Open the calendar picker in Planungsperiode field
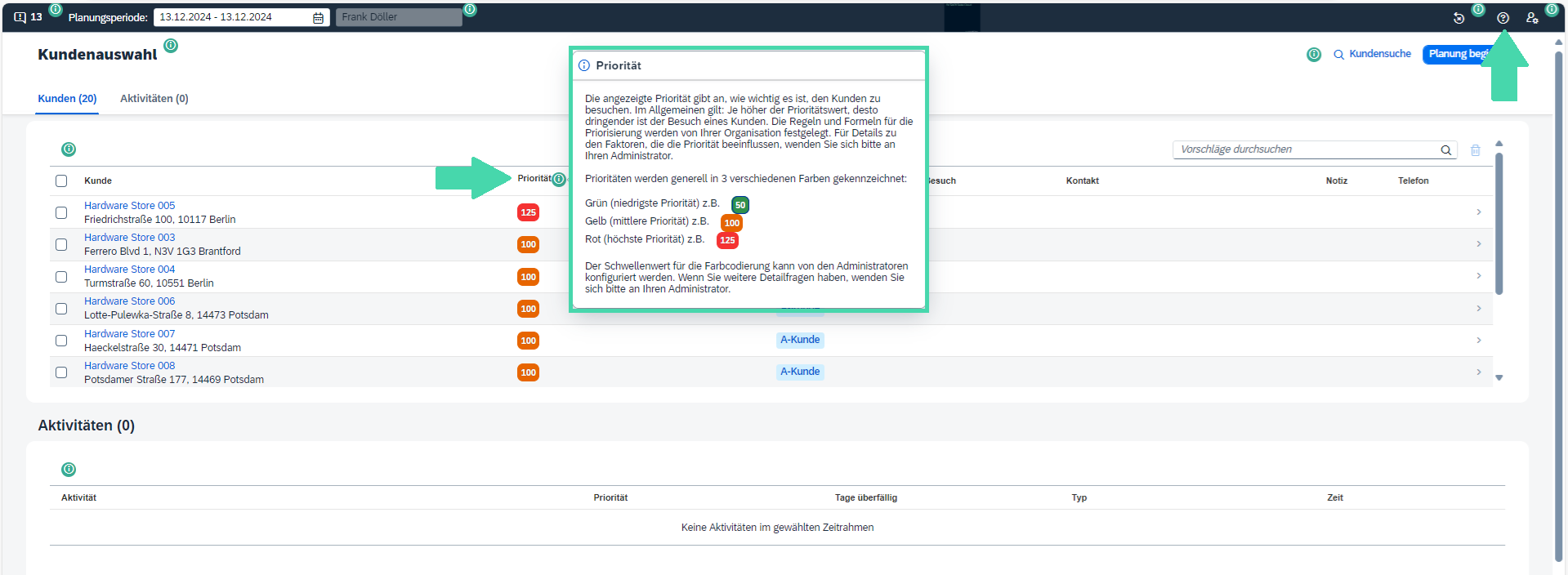1568x575 pixels. [x=318, y=18]
